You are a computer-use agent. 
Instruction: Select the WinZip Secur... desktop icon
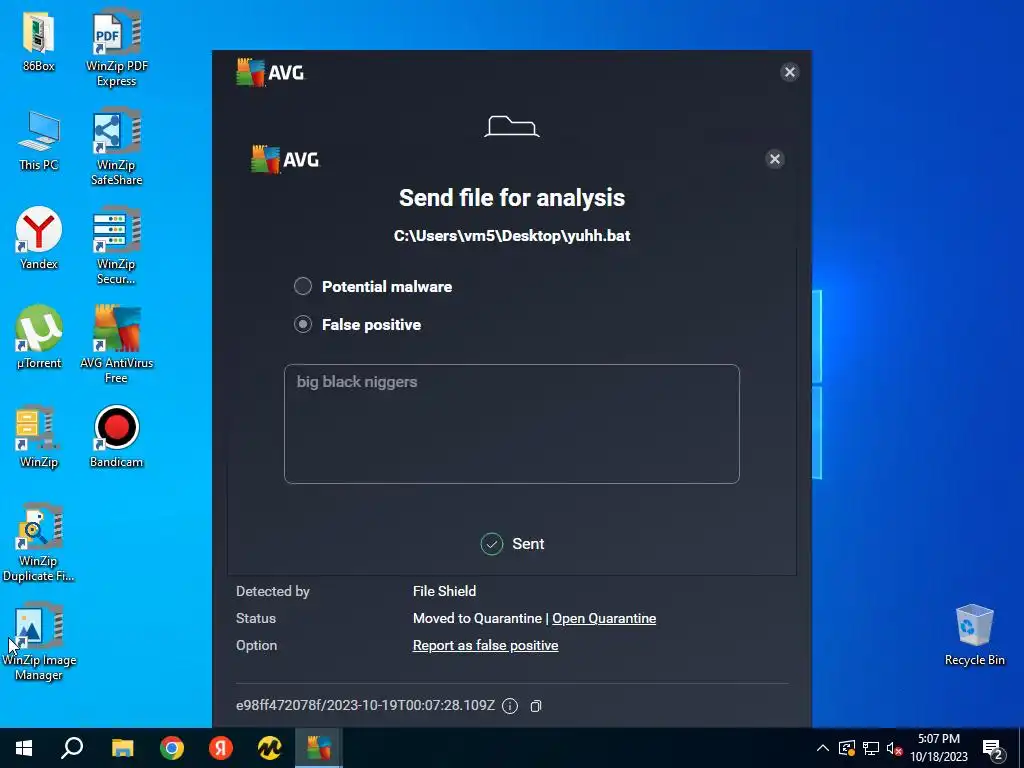[116, 246]
